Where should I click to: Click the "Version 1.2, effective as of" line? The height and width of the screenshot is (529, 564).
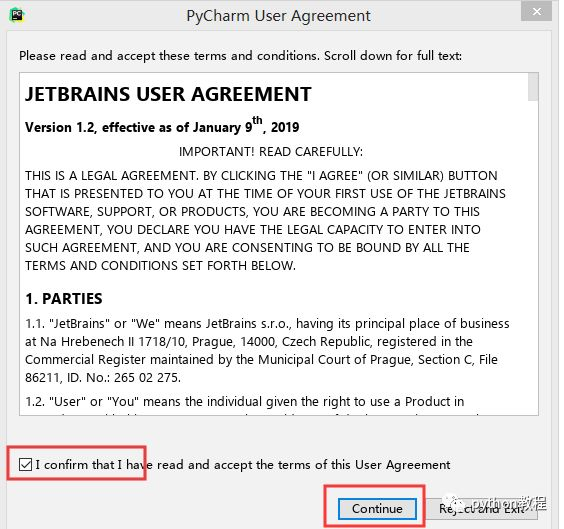[x=162, y=126]
